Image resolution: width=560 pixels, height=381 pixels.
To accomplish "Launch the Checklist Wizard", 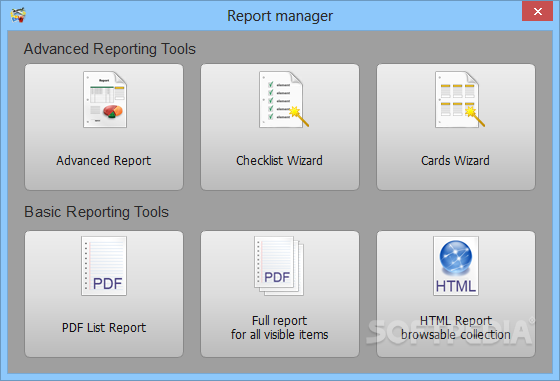I will tap(280, 127).
